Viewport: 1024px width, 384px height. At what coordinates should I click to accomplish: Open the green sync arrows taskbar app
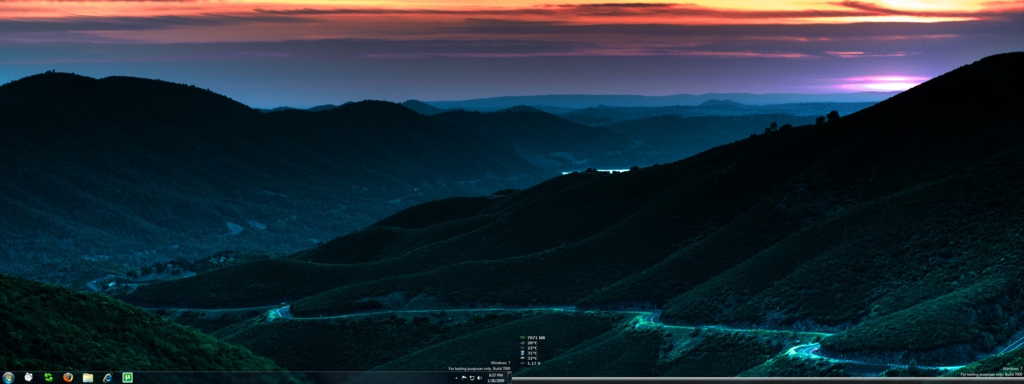[48, 377]
